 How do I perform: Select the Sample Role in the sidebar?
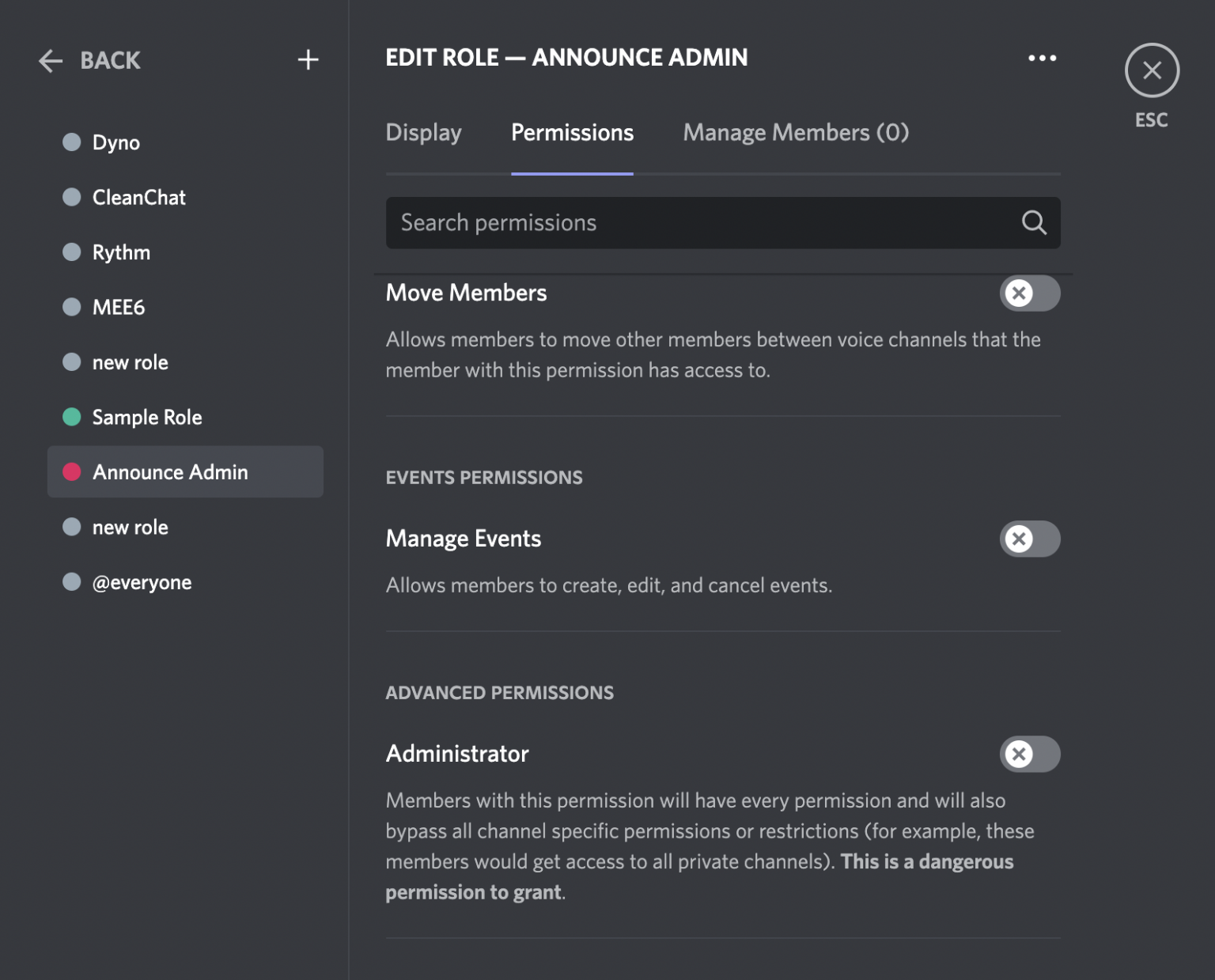point(147,417)
